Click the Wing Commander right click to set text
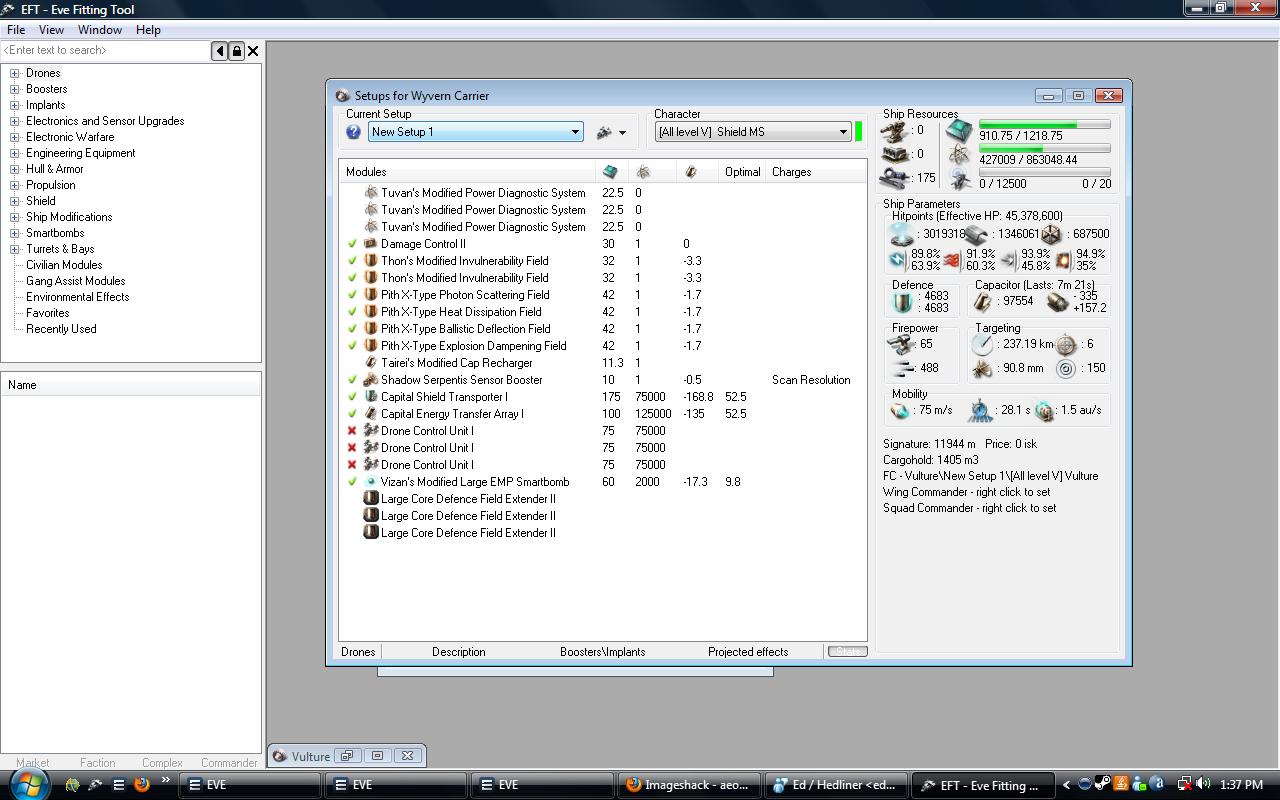 pos(966,492)
